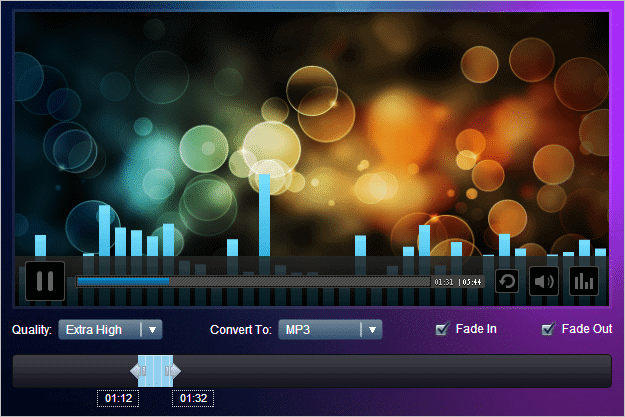Uncheck the Fade In checkbox
Screen dimensions: 625x417
click(442, 329)
